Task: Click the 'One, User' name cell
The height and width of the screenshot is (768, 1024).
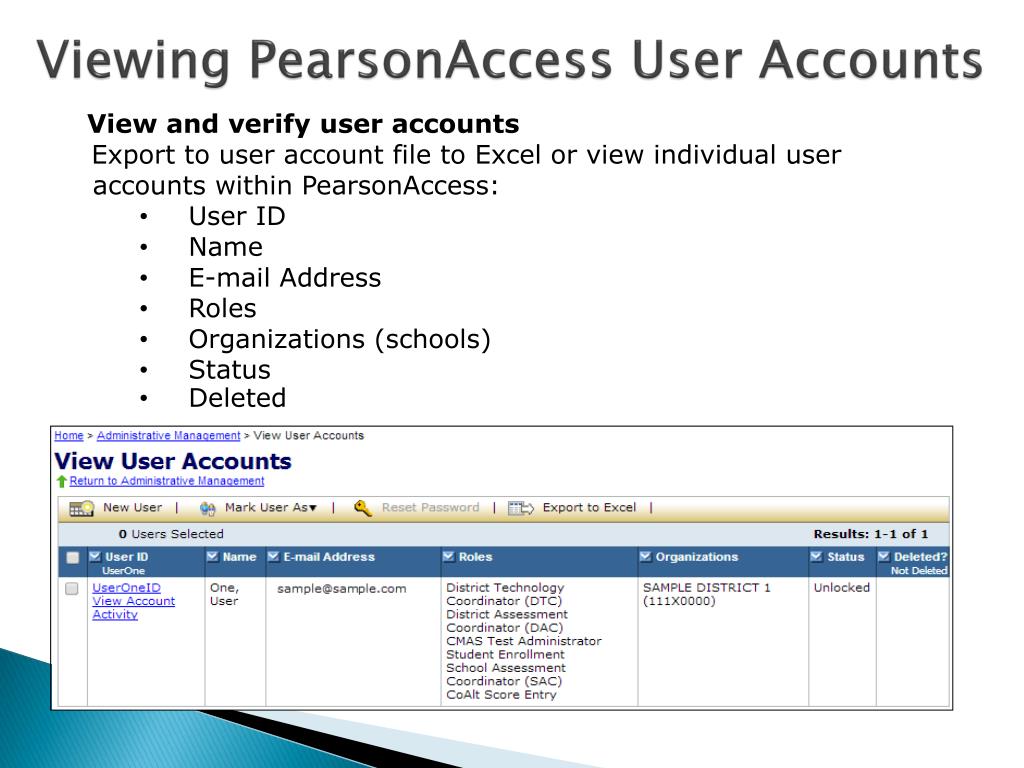Action: pos(224,594)
